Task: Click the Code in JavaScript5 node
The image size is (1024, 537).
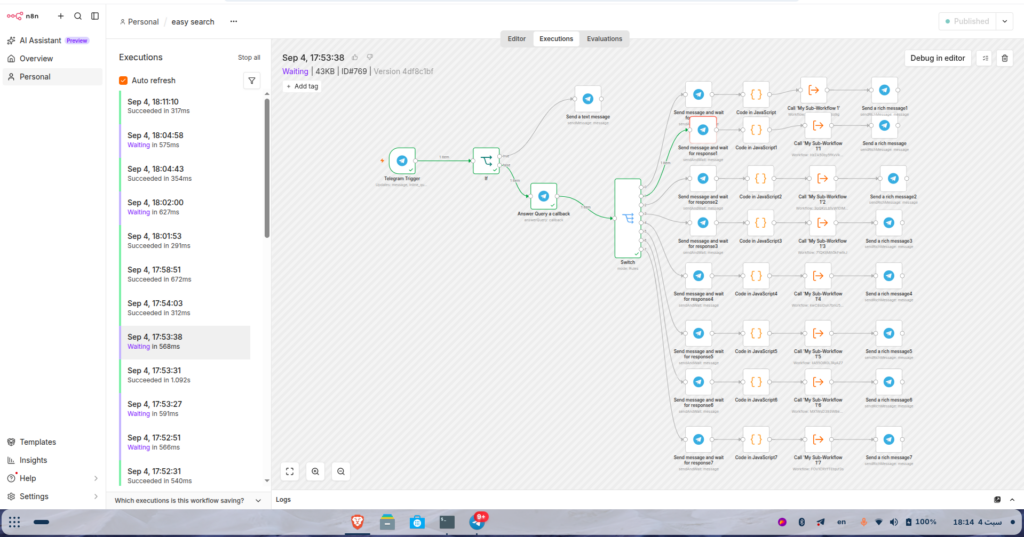Action: (756, 334)
